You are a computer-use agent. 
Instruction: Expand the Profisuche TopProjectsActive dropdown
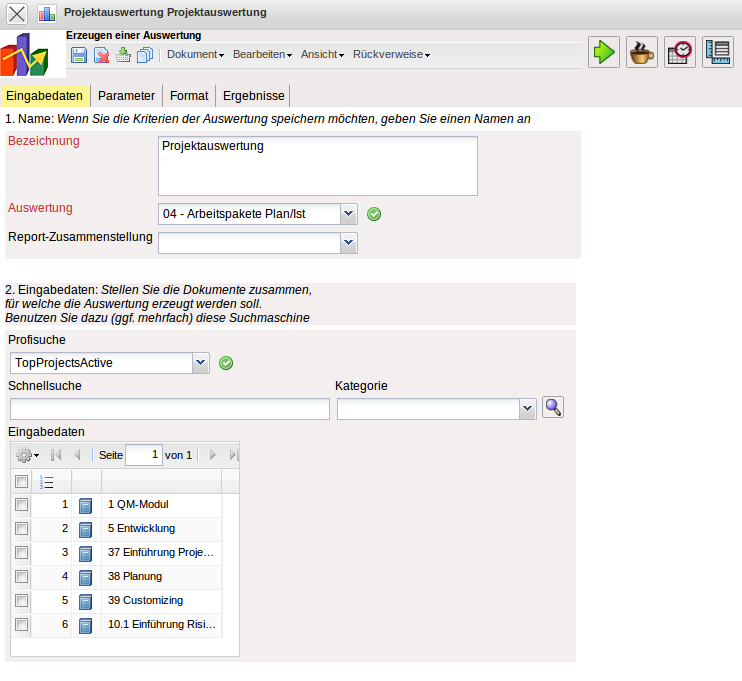(200, 362)
